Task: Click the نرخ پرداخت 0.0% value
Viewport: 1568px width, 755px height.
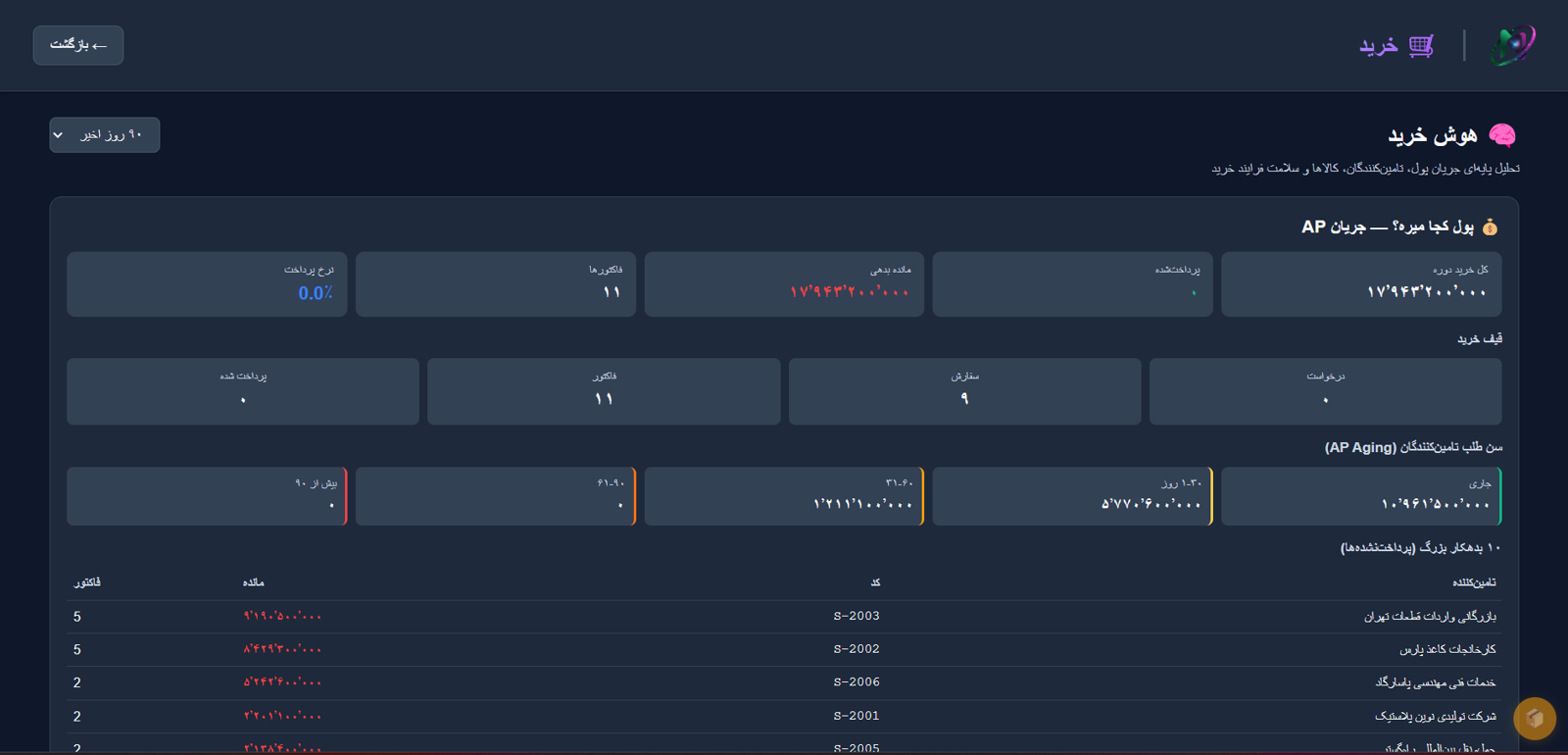Action: [x=316, y=293]
